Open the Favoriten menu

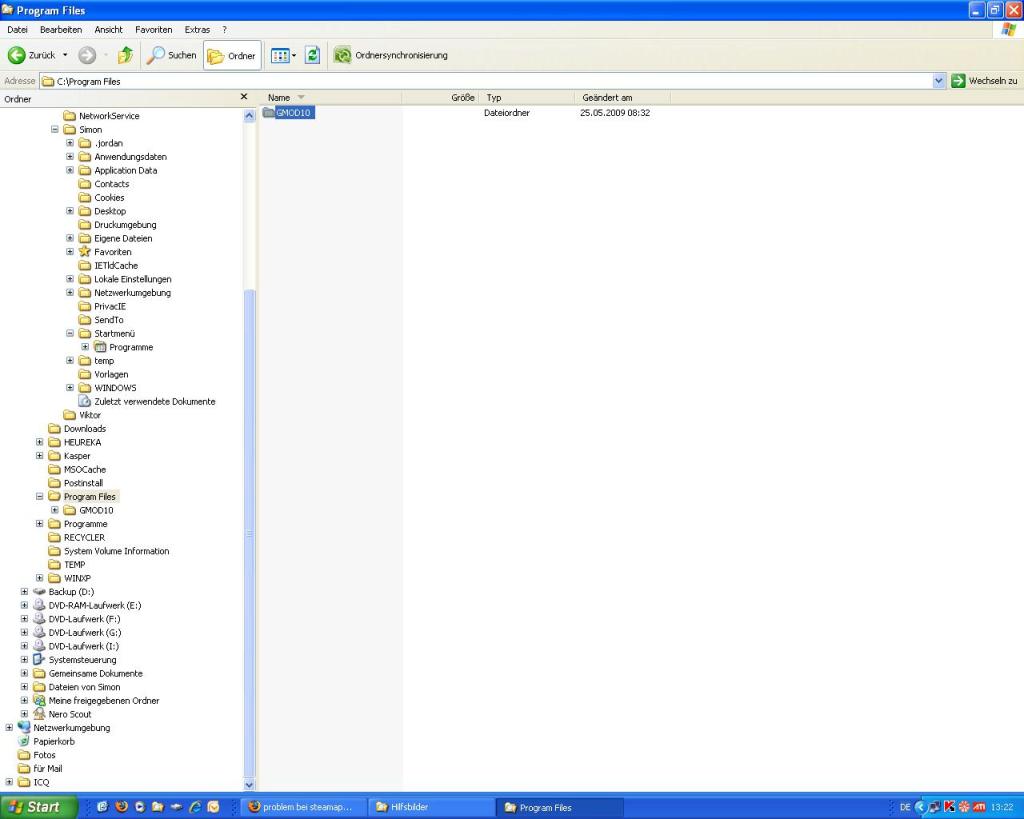click(x=153, y=30)
